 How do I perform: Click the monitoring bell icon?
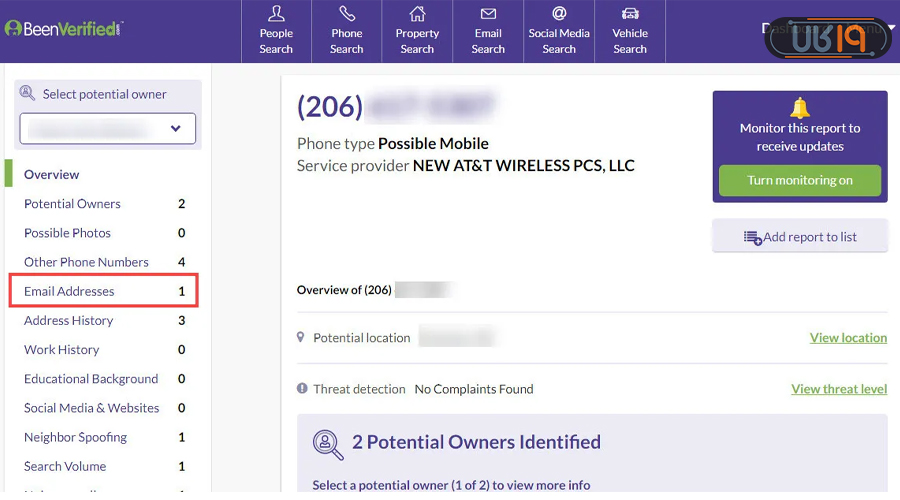pyautogui.click(x=800, y=108)
